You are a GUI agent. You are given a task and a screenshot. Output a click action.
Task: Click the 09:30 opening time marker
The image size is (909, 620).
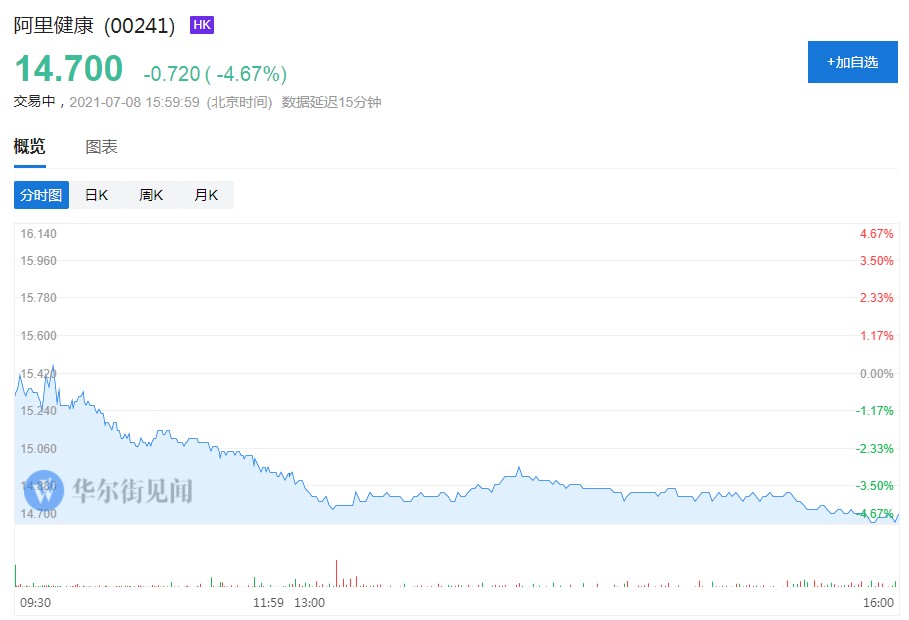[x=35, y=603]
